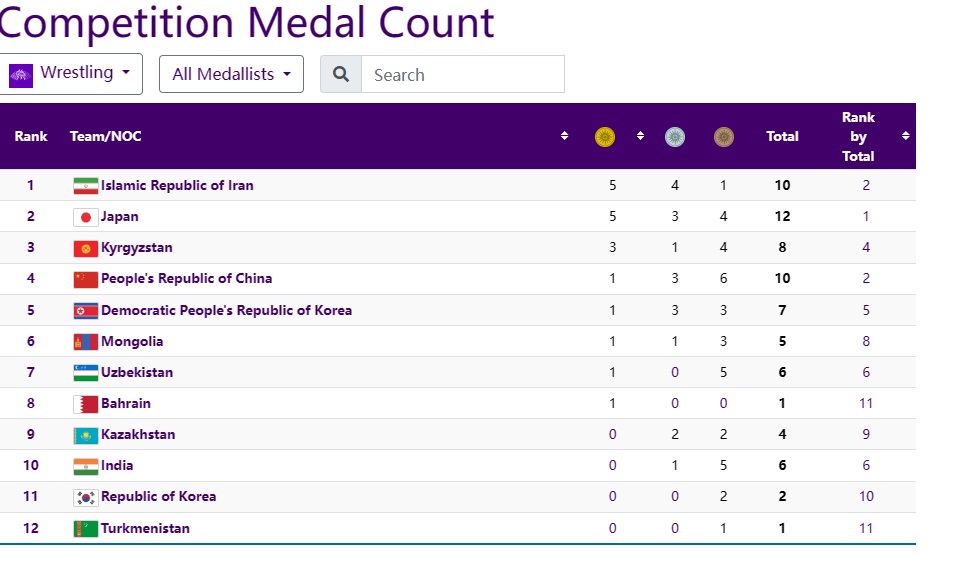Click the Wrestling sport pictogram icon
The image size is (953, 561).
tap(20, 74)
